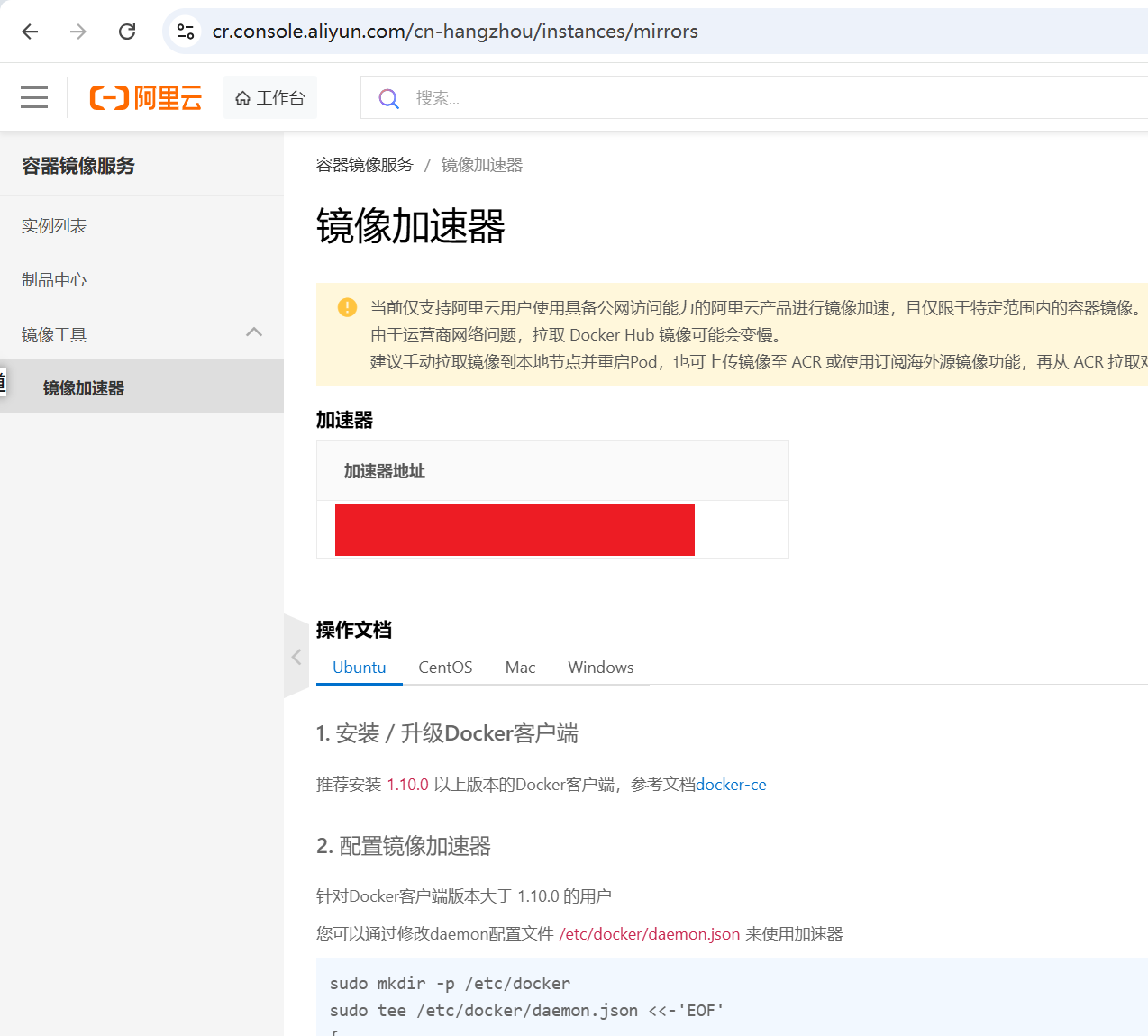Select 实例列表 in the sidebar

[53, 225]
